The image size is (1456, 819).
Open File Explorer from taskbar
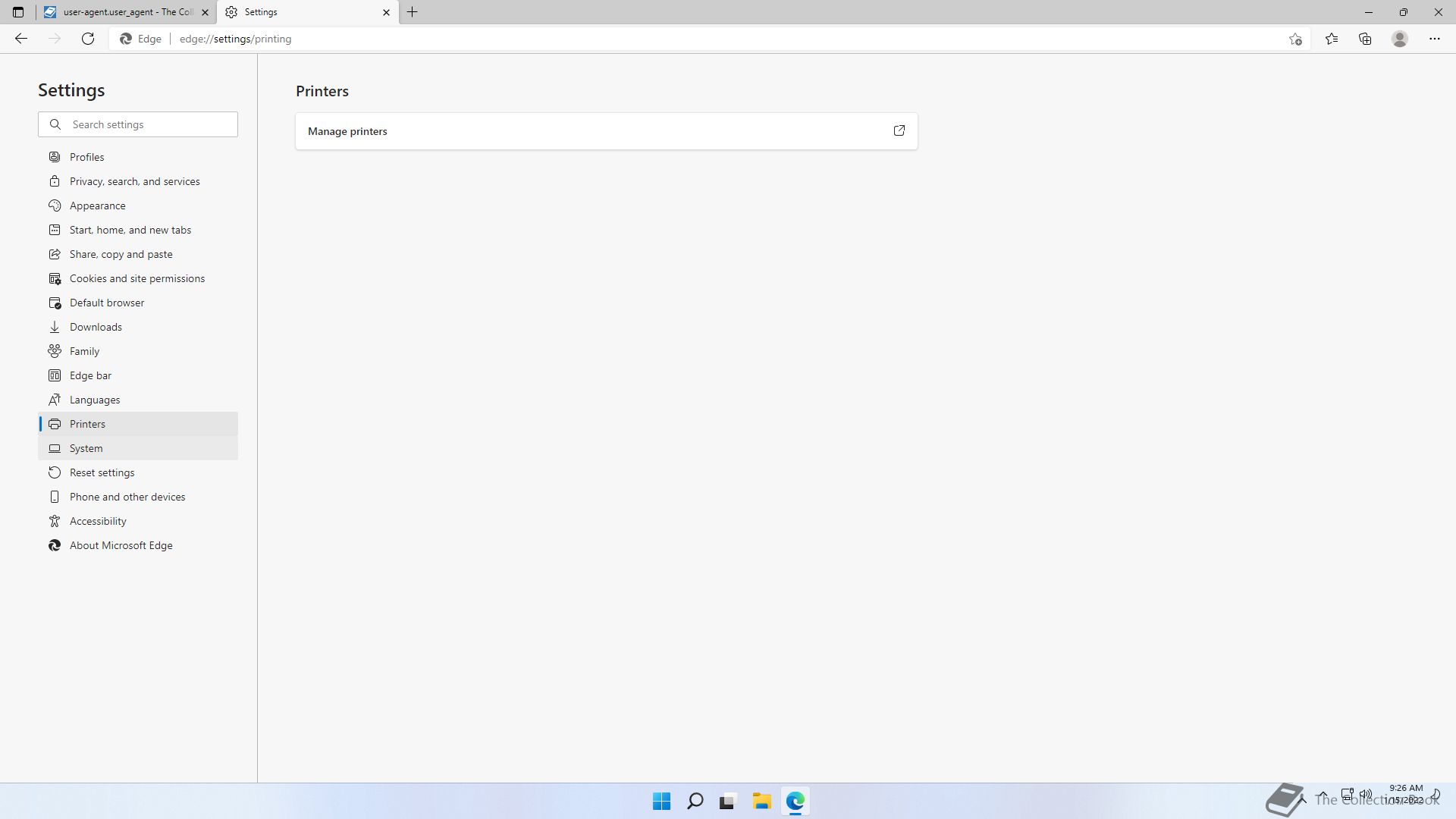pos(761,801)
